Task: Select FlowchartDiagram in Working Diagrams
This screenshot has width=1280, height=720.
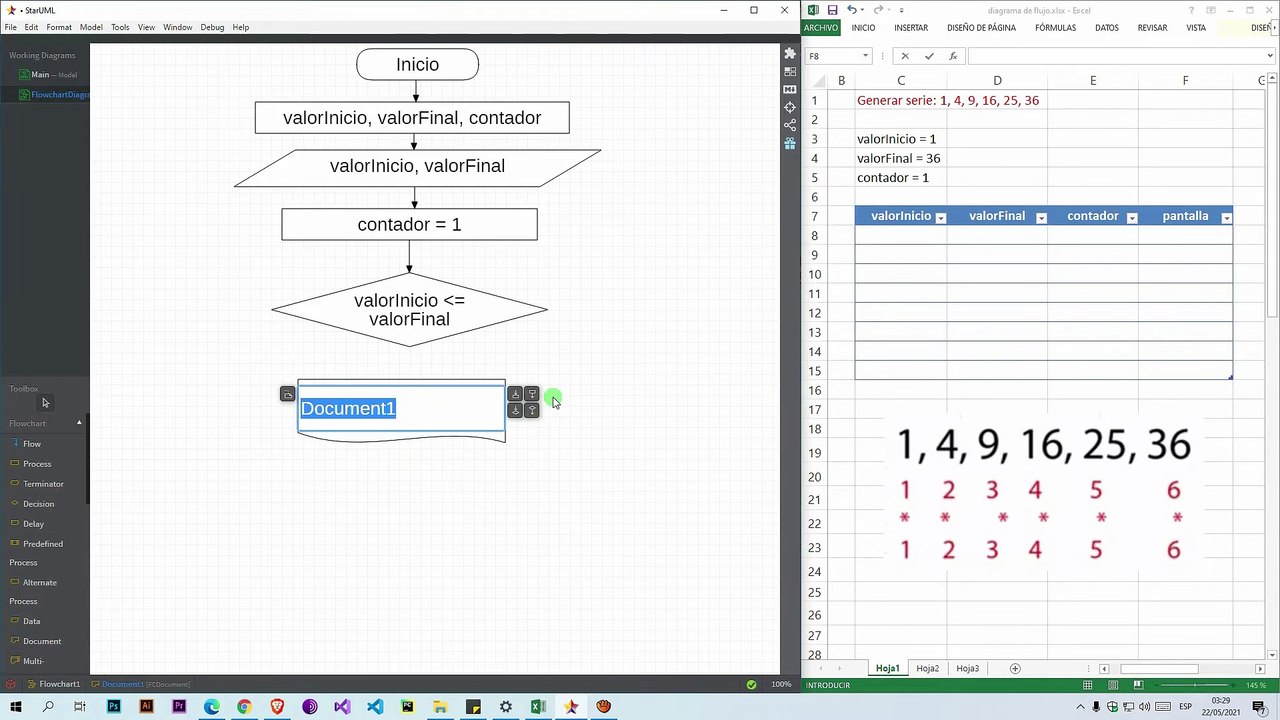Action: pyautogui.click(x=55, y=95)
